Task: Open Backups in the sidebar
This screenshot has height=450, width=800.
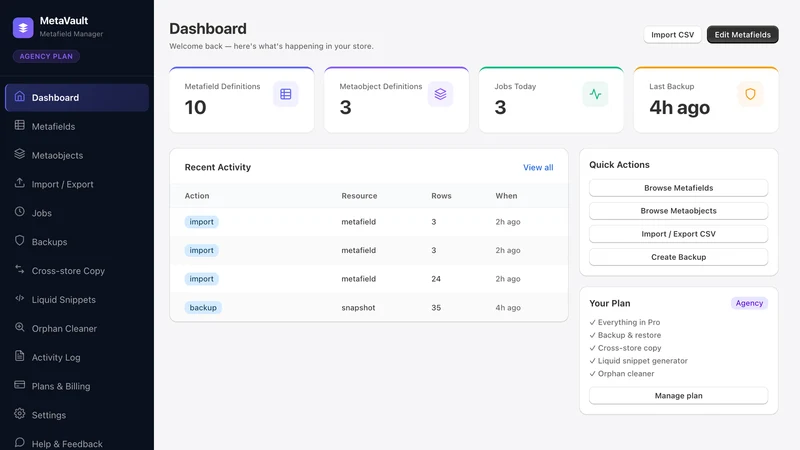Action: point(77,242)
